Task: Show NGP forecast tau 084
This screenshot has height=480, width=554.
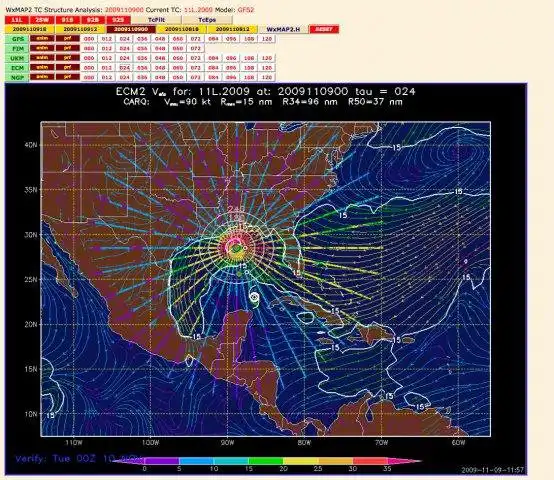Action: (x=213, y=77)
